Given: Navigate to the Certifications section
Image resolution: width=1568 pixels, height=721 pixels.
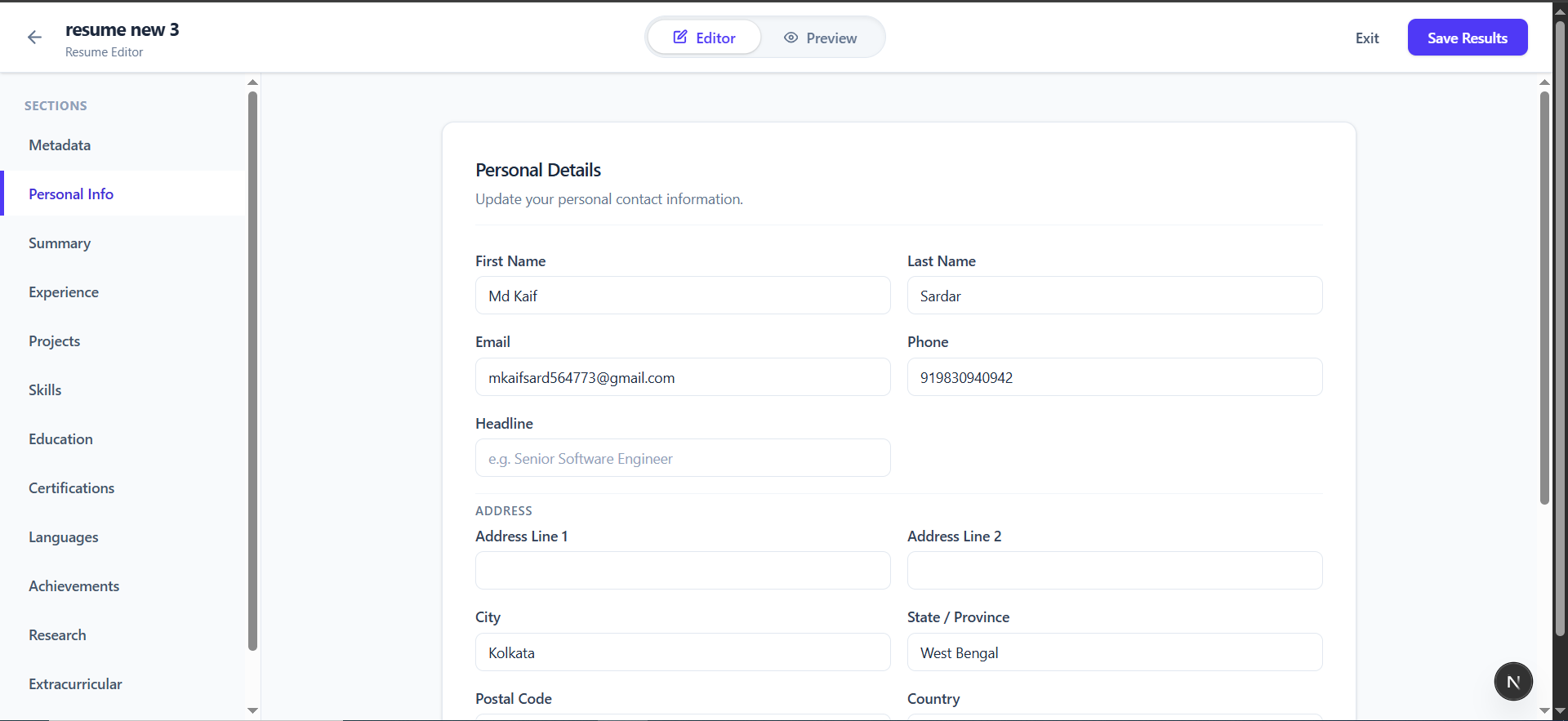Looking at the screenshot, I should coord(71,487).
